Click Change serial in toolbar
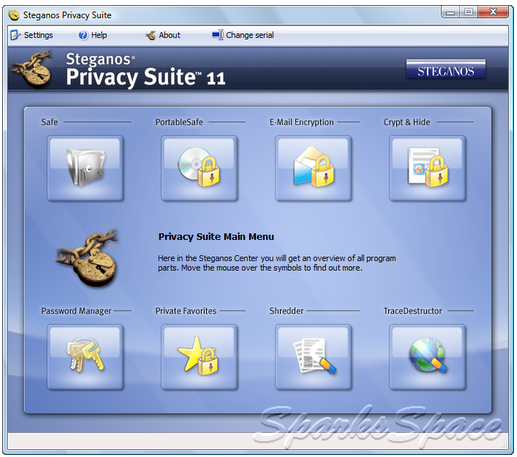This screenshot has height=457, width=517. pyautogui.click(x=243, y=35)
